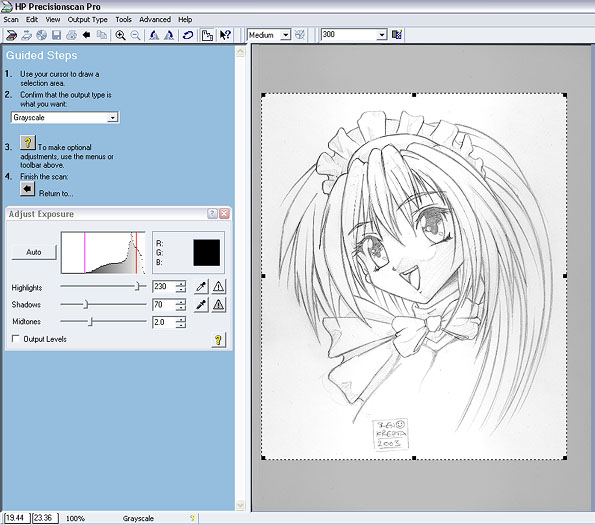Click the Highlights slider handle
The height and width of the screenshot is (525, 595).
point(139,286)
